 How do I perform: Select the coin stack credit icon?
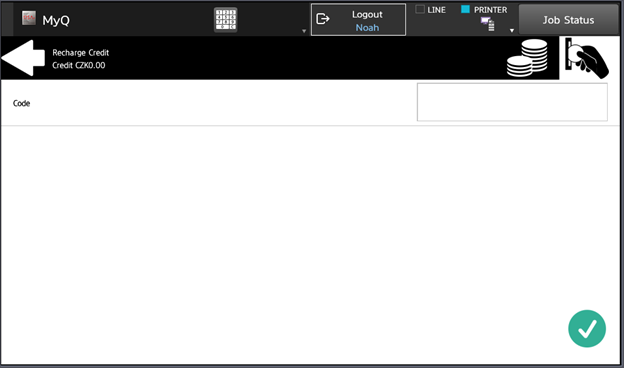point(527,58)
